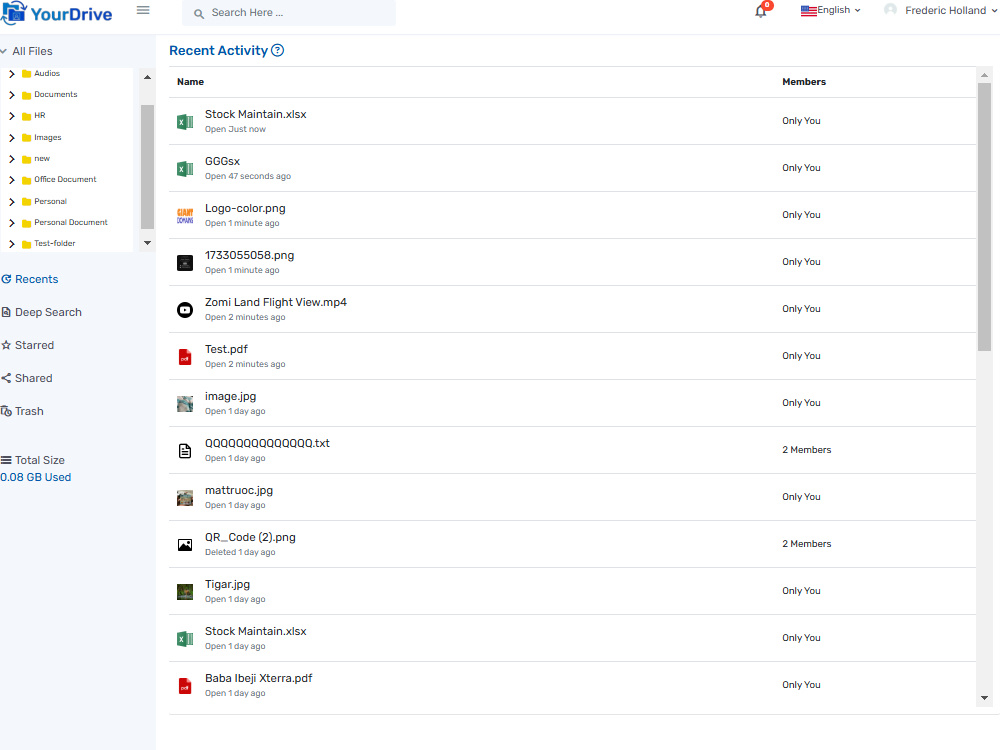The width and height of the screenshot is (1000, 750).
Task: Open the Shared section
Action: 27,378
